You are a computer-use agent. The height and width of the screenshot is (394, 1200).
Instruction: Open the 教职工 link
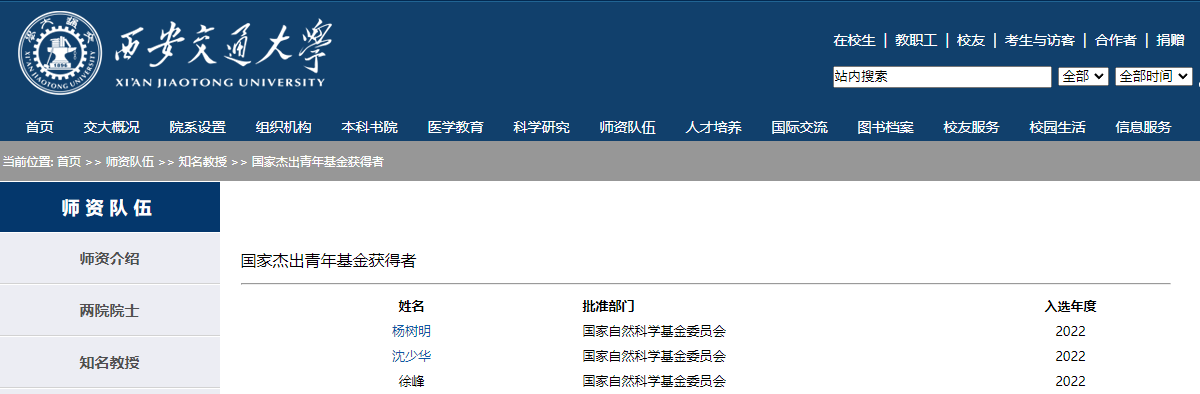pos(916,40)
